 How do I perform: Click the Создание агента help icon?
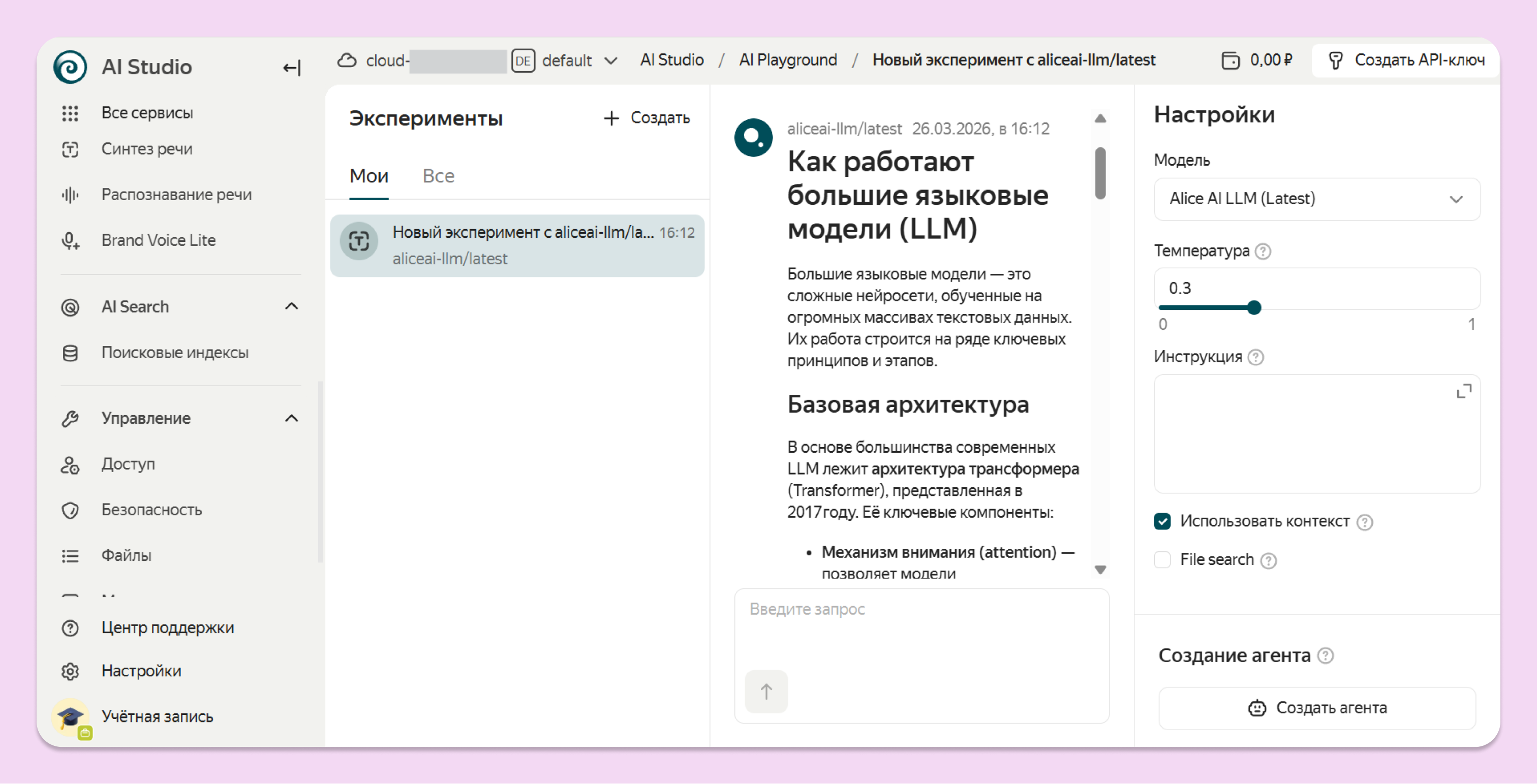pos(1325,656)
